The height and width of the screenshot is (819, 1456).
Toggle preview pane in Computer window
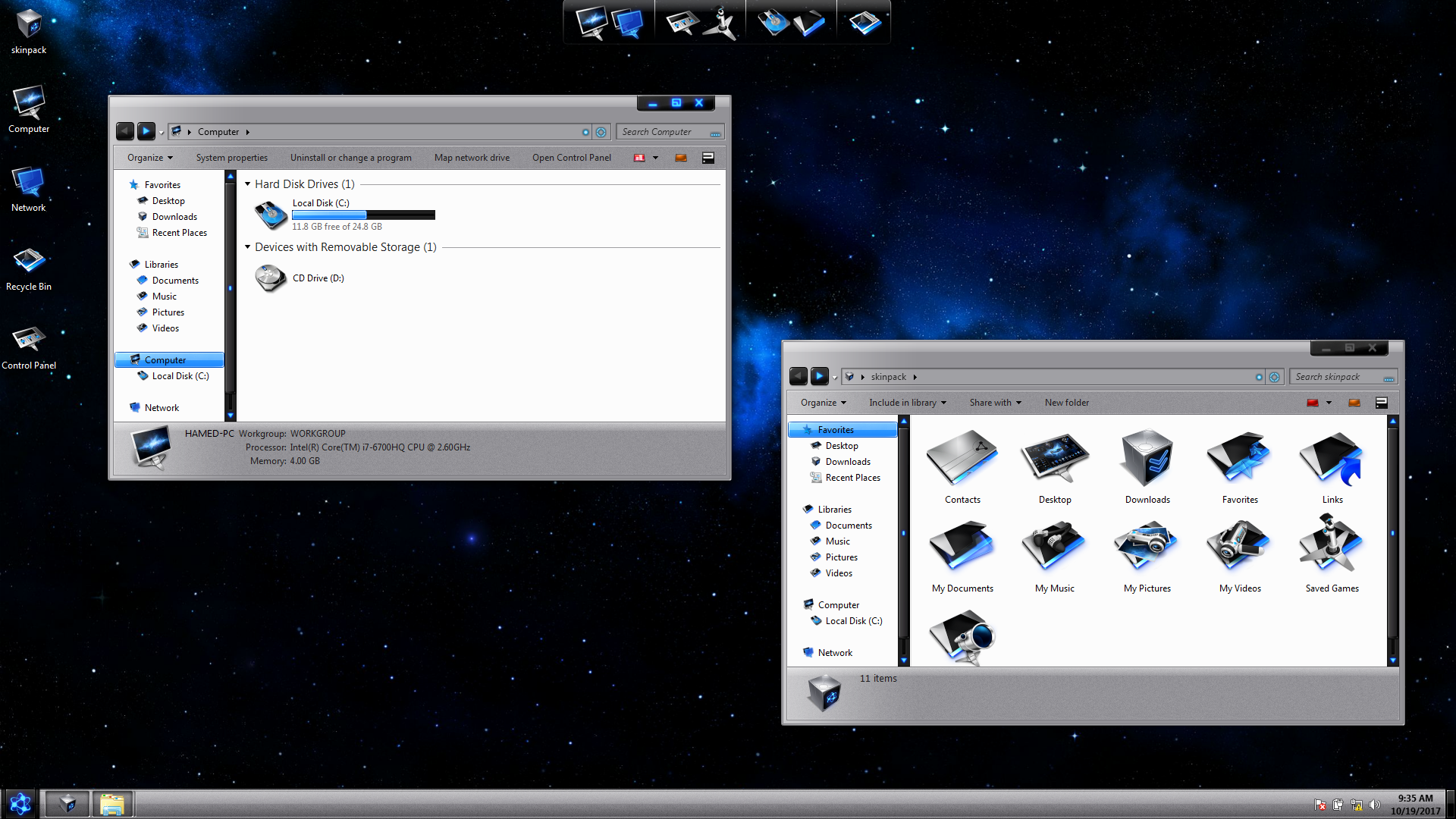tap(681, 158)
